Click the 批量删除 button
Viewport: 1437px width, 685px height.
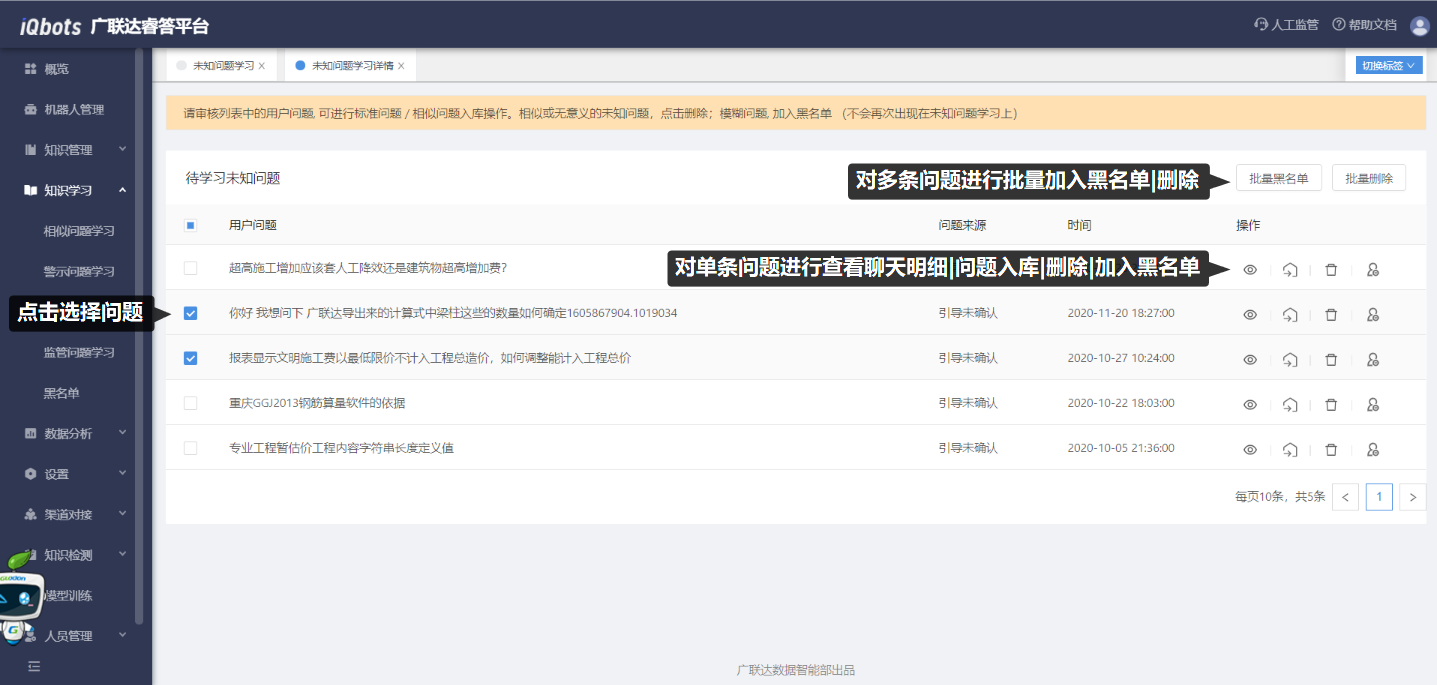pos(1368,178)
